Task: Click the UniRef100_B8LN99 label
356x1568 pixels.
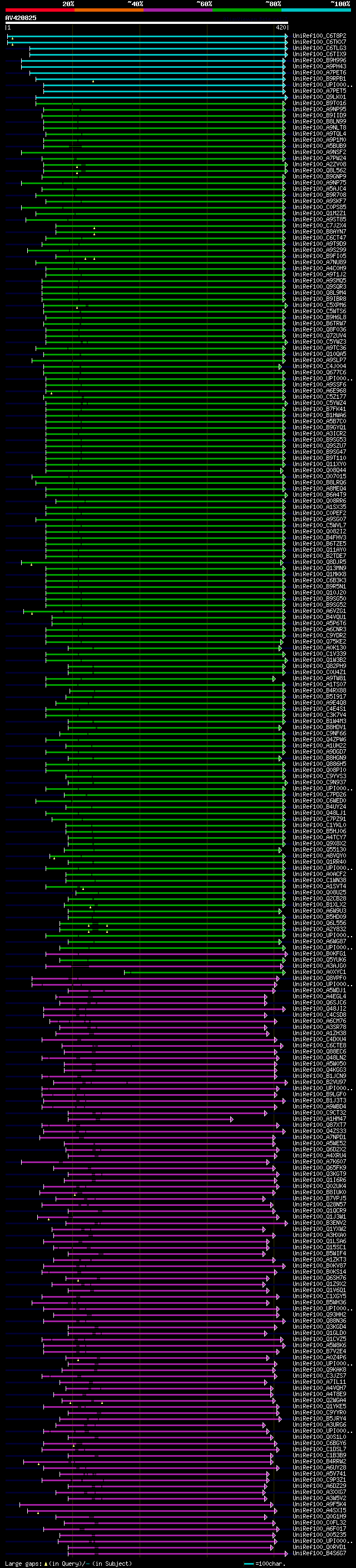Action: point(319,122)
